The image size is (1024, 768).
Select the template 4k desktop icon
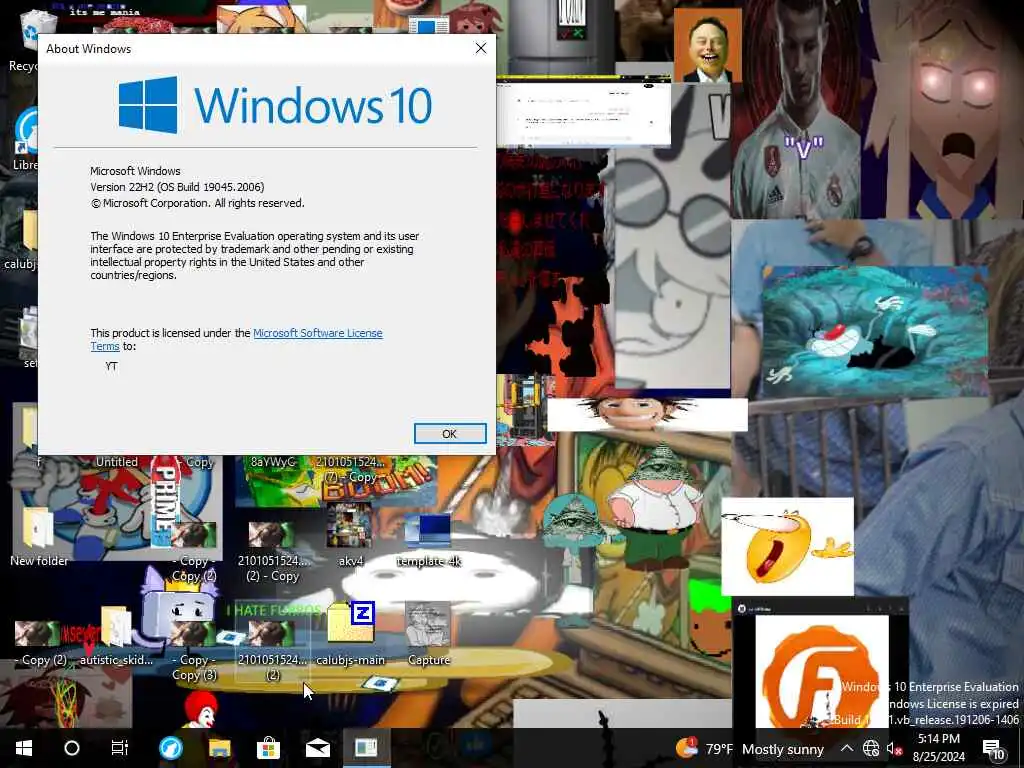point(428,539)
